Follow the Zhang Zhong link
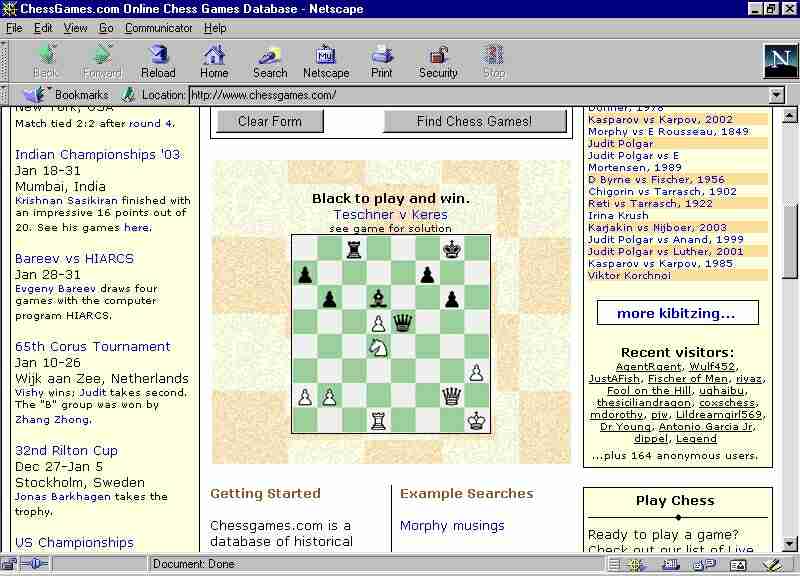 click(x=53, y=419)
